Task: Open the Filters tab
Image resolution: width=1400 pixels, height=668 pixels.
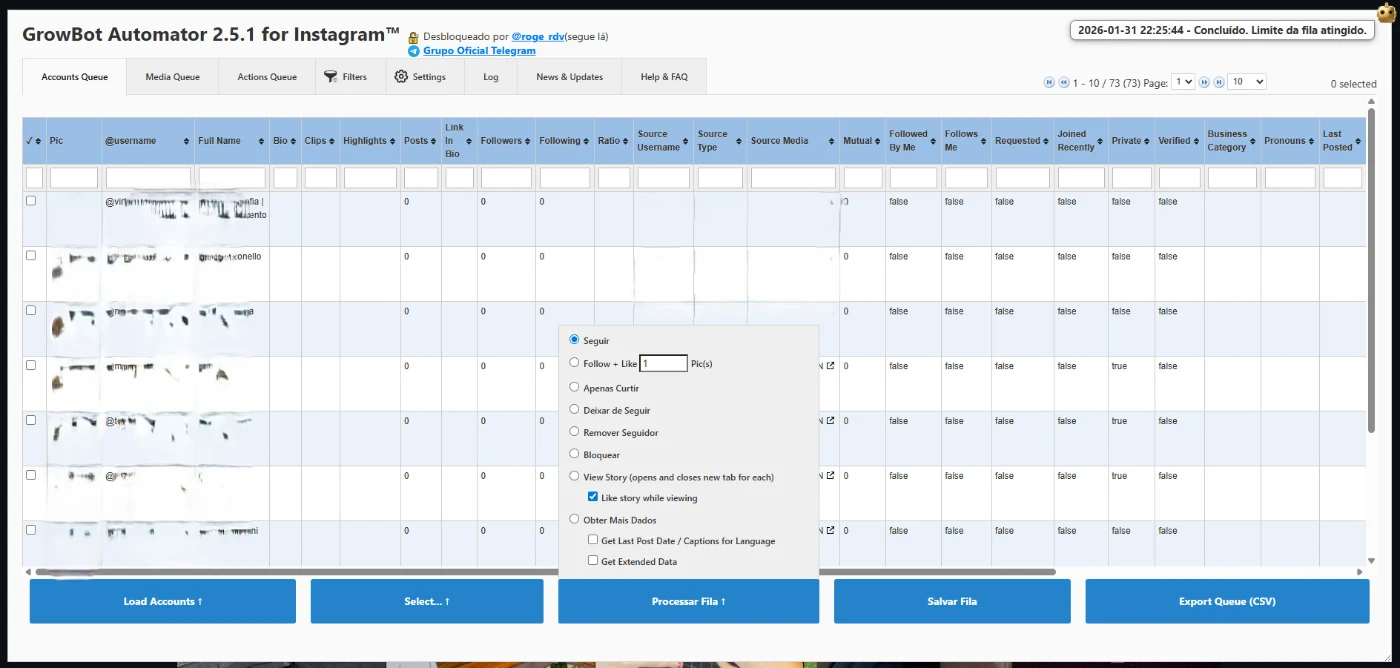Action: [x=345, y=77]
